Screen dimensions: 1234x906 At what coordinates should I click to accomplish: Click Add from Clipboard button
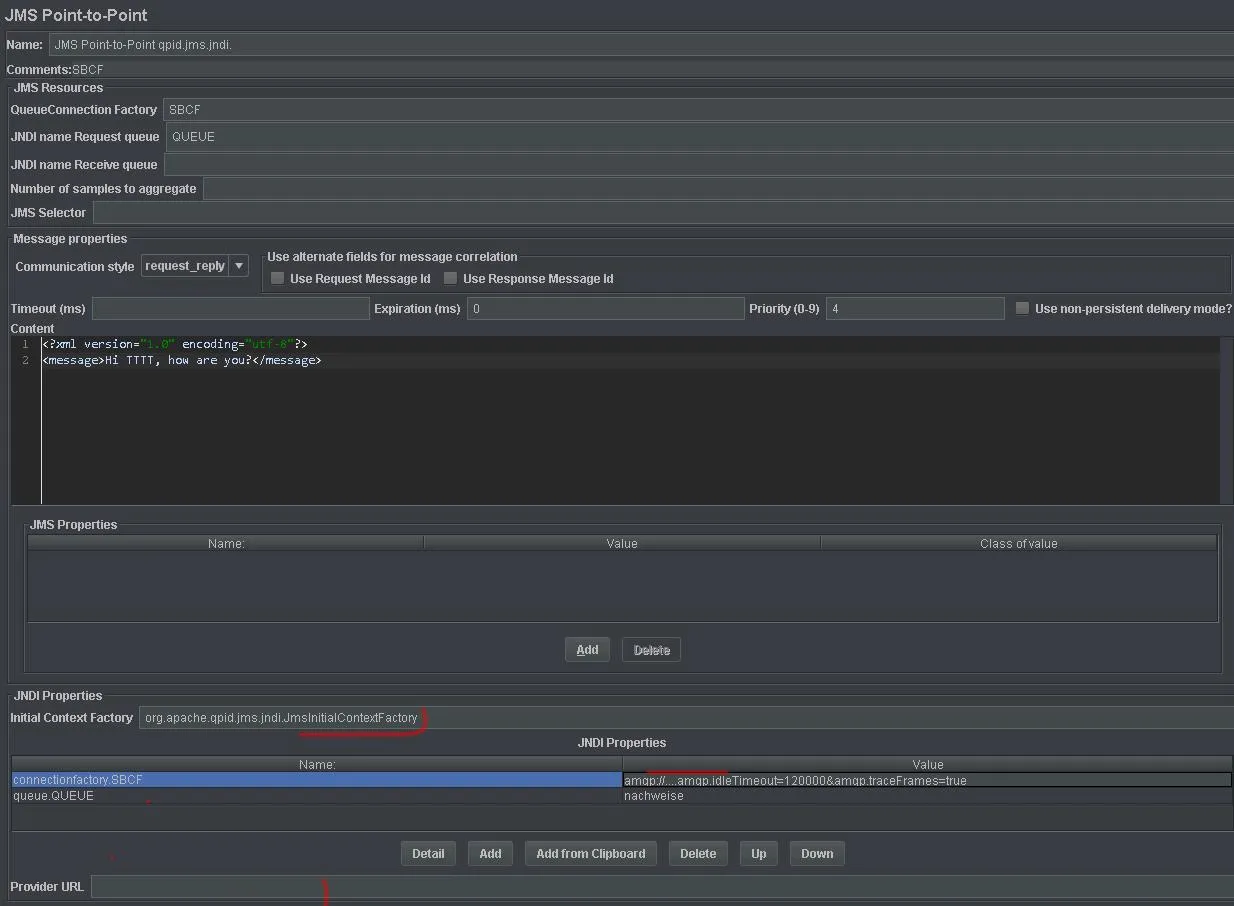coord(591,854)
